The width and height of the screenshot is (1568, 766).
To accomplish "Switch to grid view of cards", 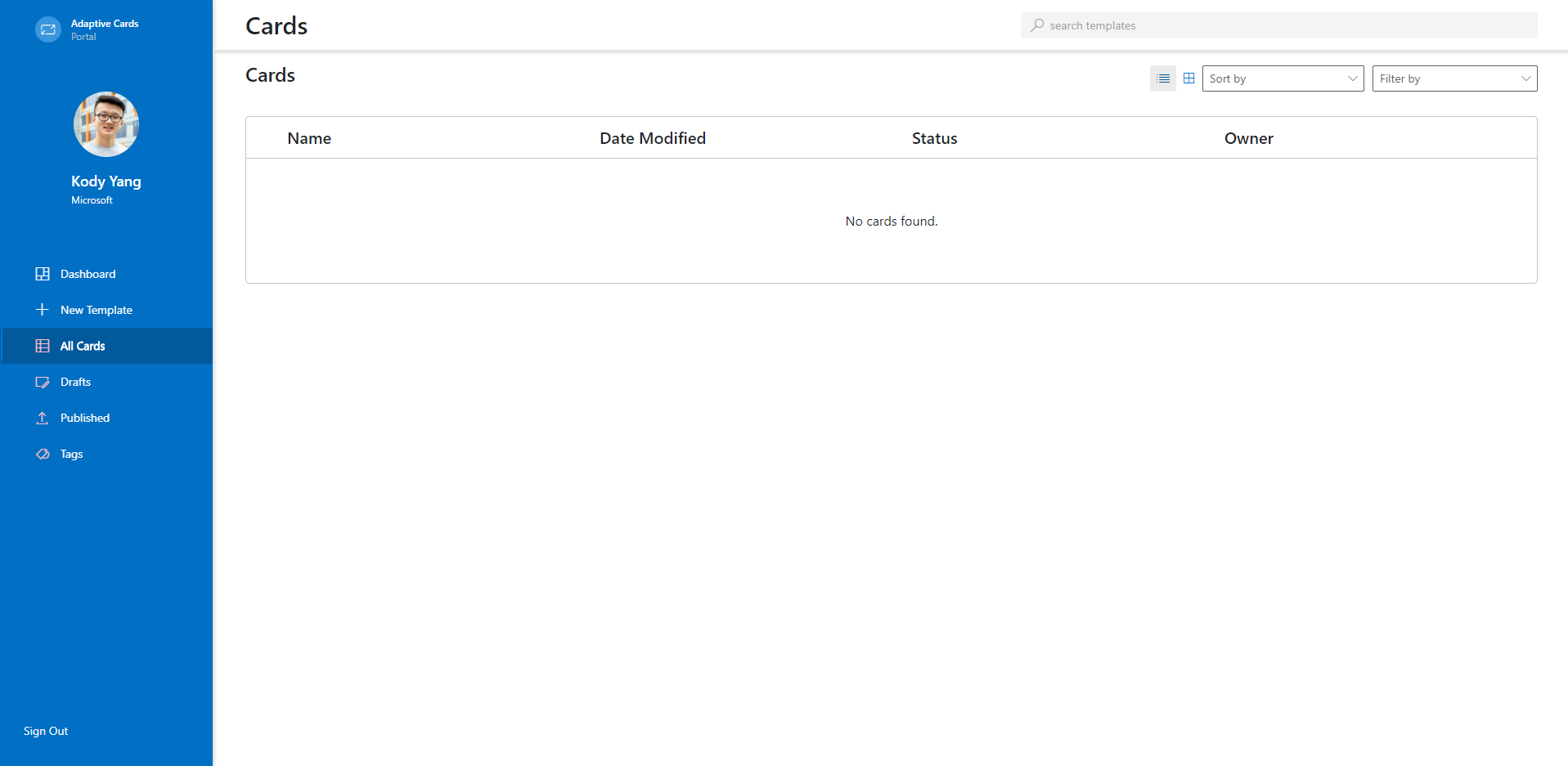I will point(1188,78).
